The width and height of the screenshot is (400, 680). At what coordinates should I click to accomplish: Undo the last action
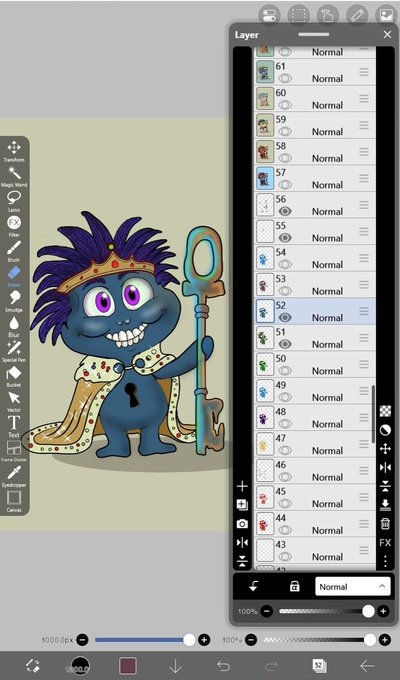[x=223, y=666]
